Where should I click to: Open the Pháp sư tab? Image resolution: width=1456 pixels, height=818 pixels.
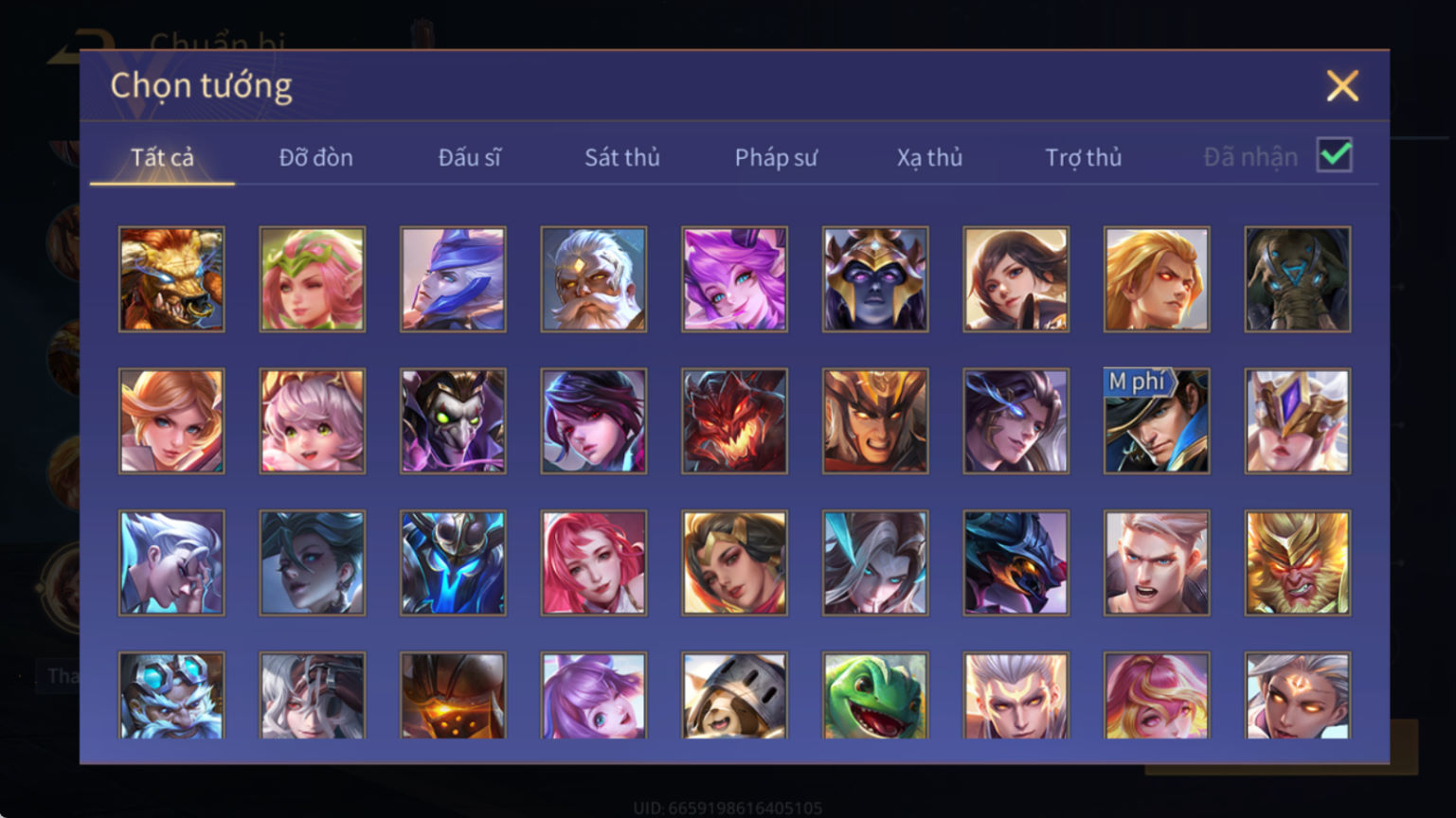pyautogui.click(x=776, y=157)
